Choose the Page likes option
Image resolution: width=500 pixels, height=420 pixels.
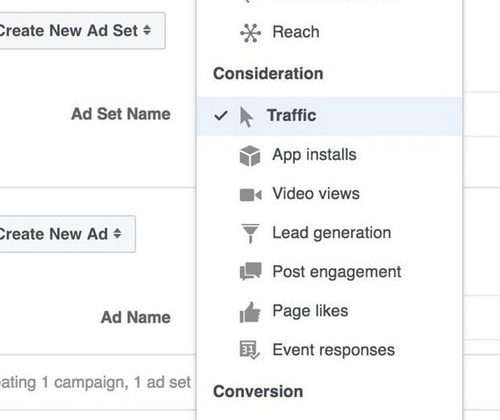click(x=329, y=311)
